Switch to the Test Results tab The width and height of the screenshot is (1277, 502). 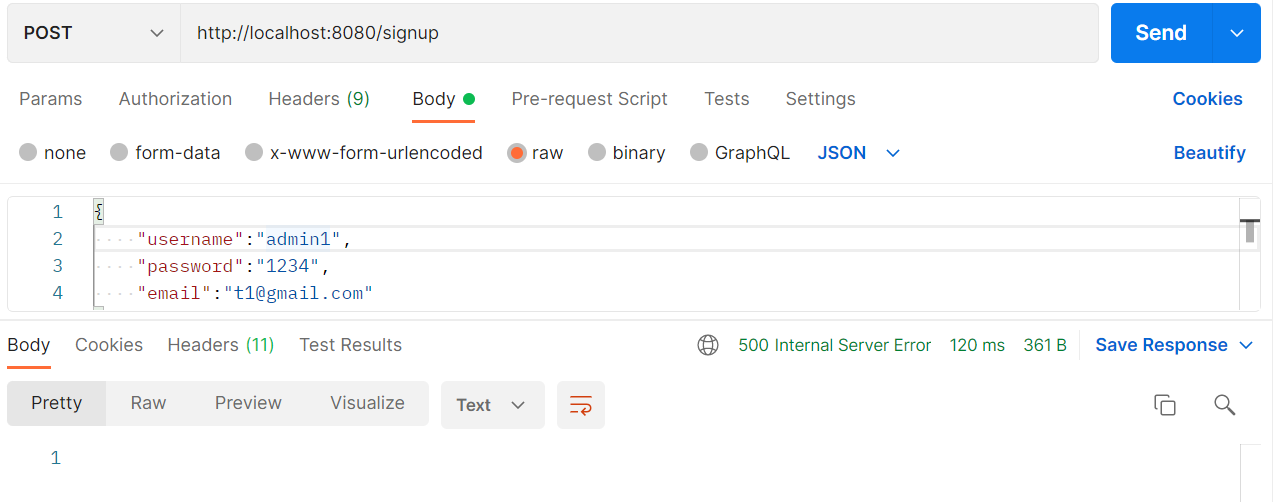tap(350, 345)
